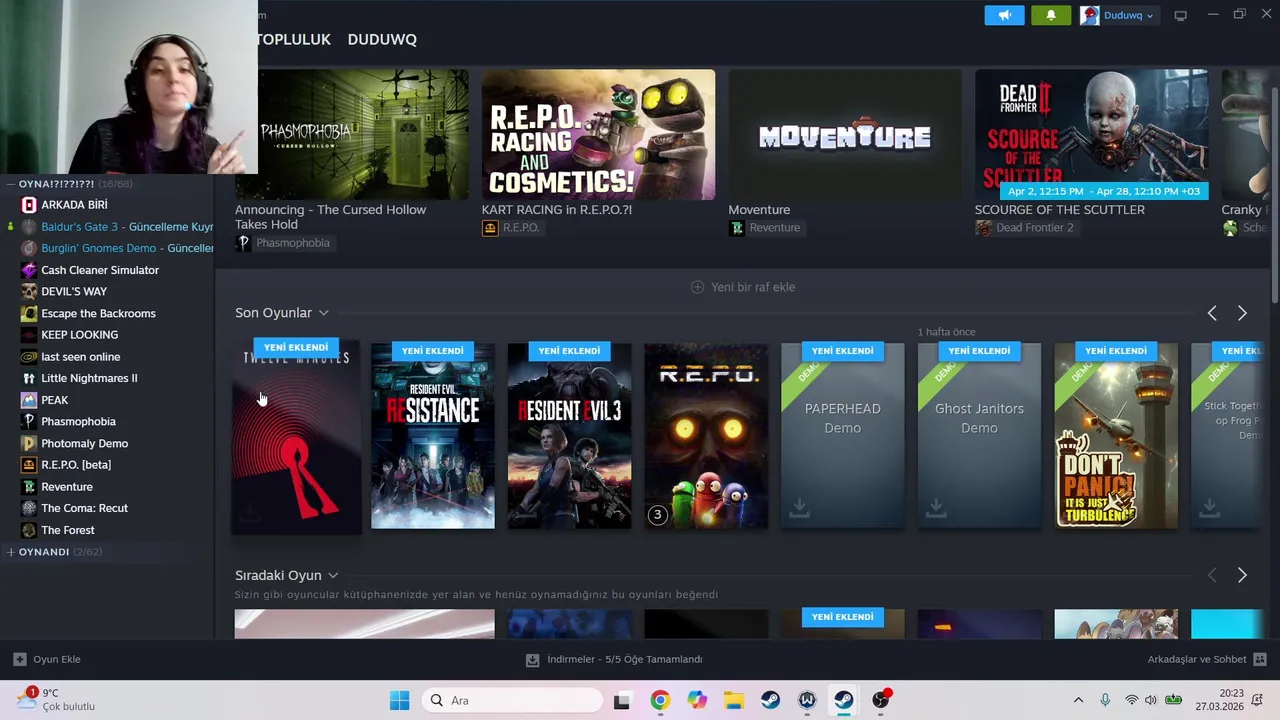Open Arkadaşlar ve Sohbet friends icon
1280x720 pixels.
click(x=1260, y=659)
